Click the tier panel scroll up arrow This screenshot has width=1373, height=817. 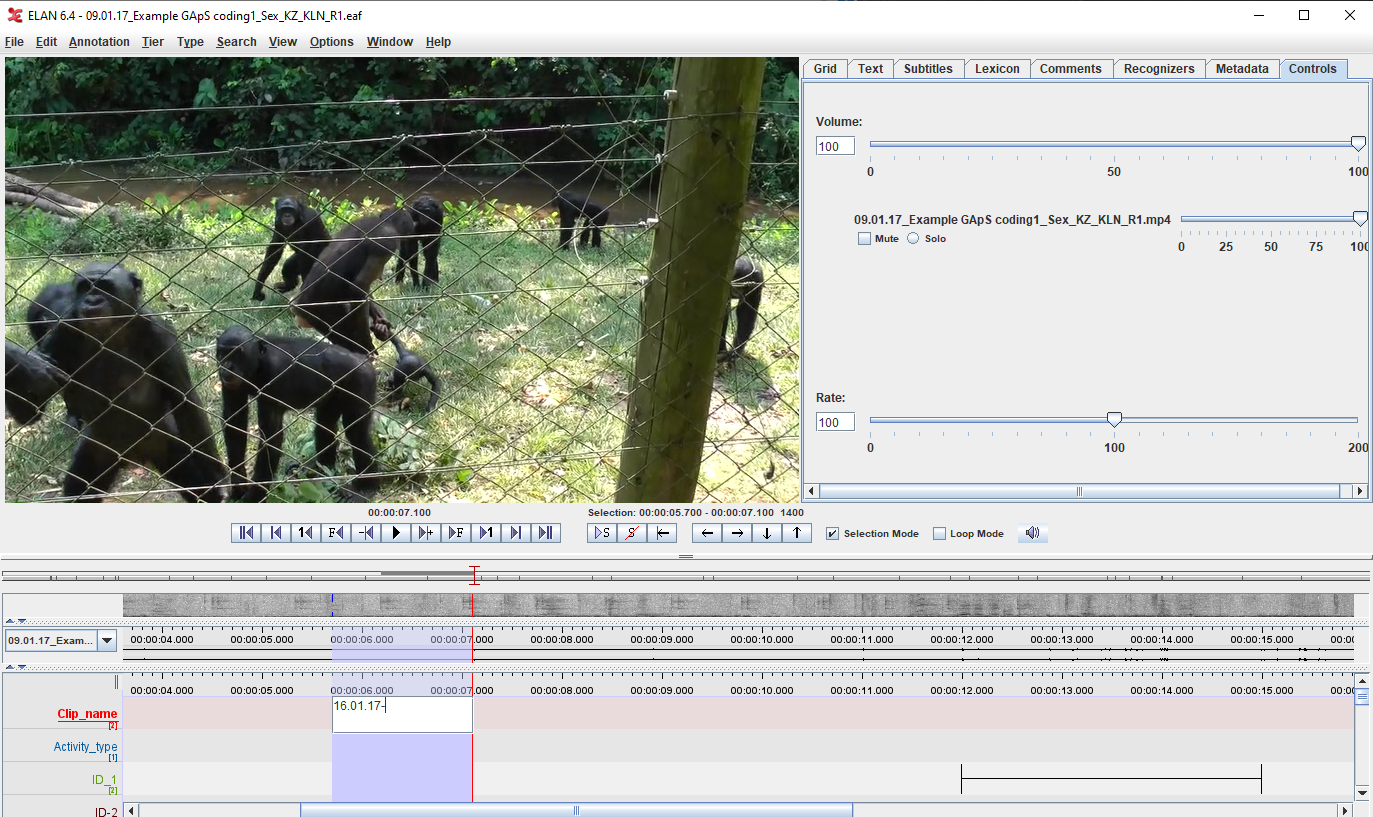1362,680
